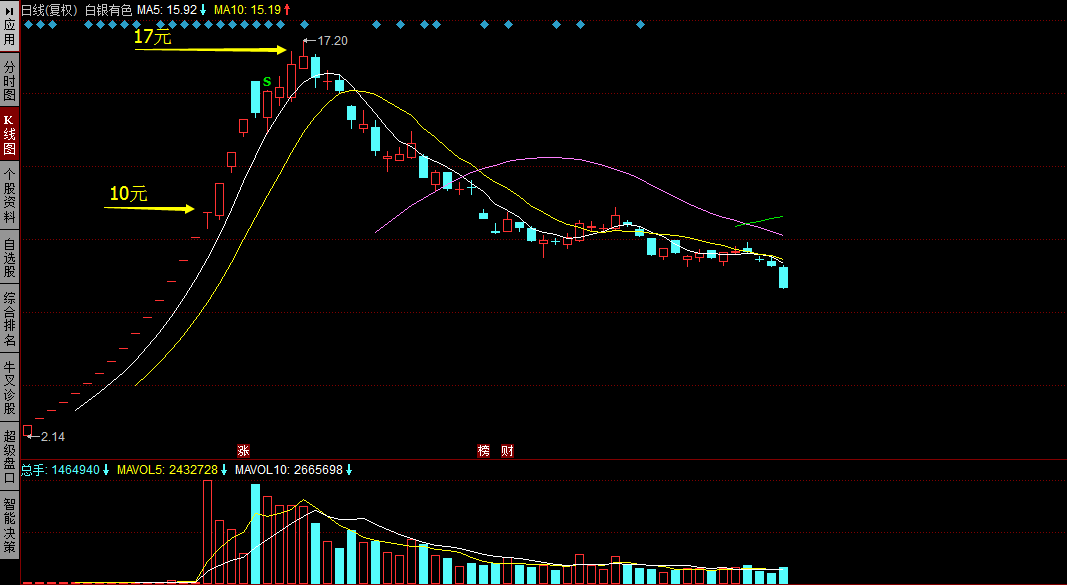Viewport: 1067px width, 585px height.
Task: Open the red 榜 event marker
Action: pyautogui.click(x=483, y=450)
